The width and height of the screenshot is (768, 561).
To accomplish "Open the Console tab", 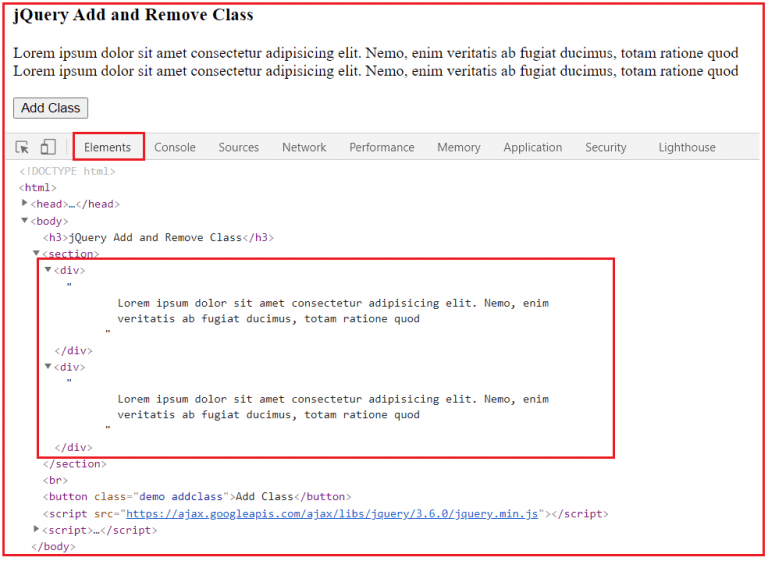I will pos(175,147).
